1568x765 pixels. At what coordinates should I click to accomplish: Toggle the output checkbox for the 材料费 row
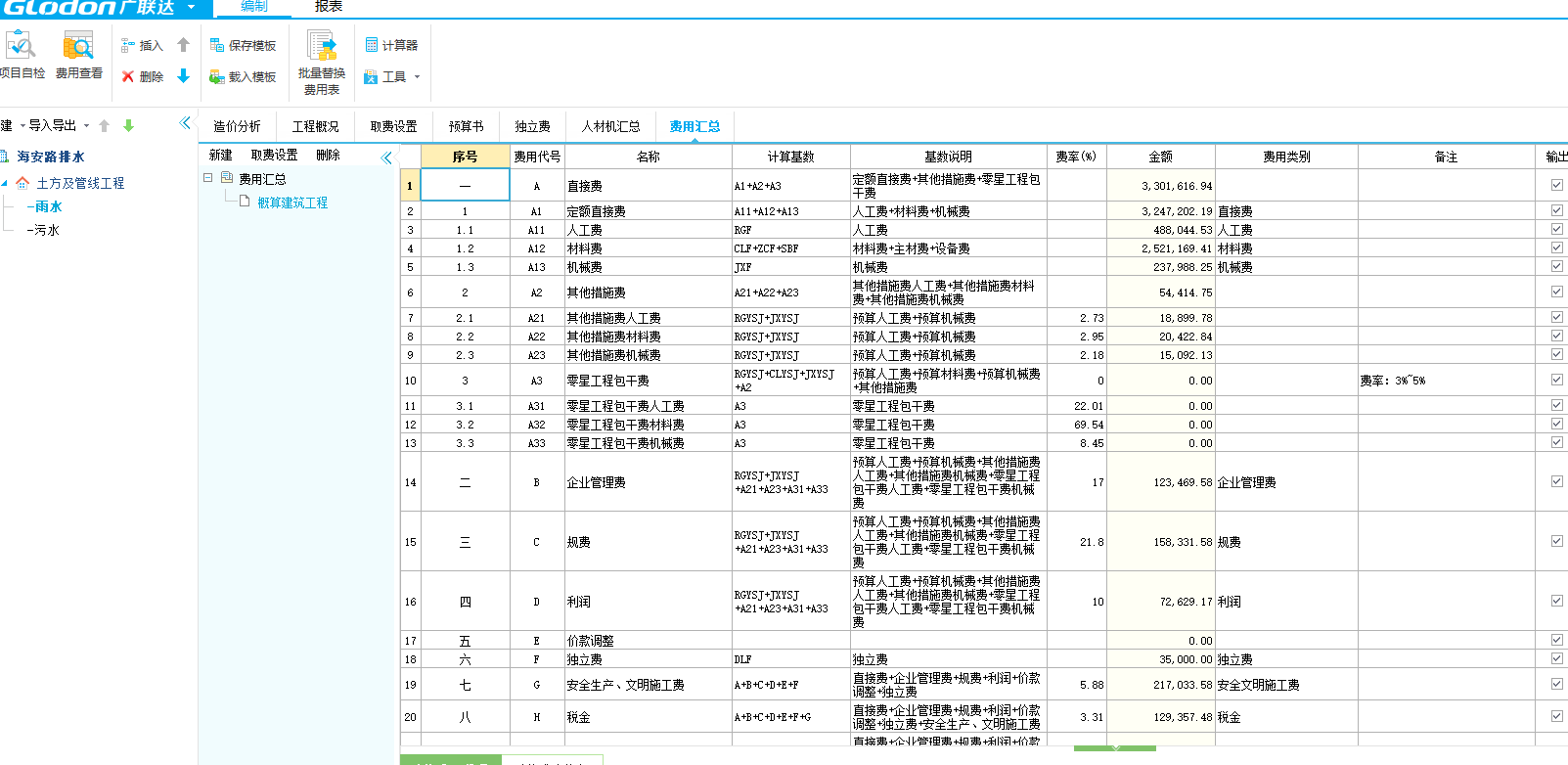[x=1556, y=247]
